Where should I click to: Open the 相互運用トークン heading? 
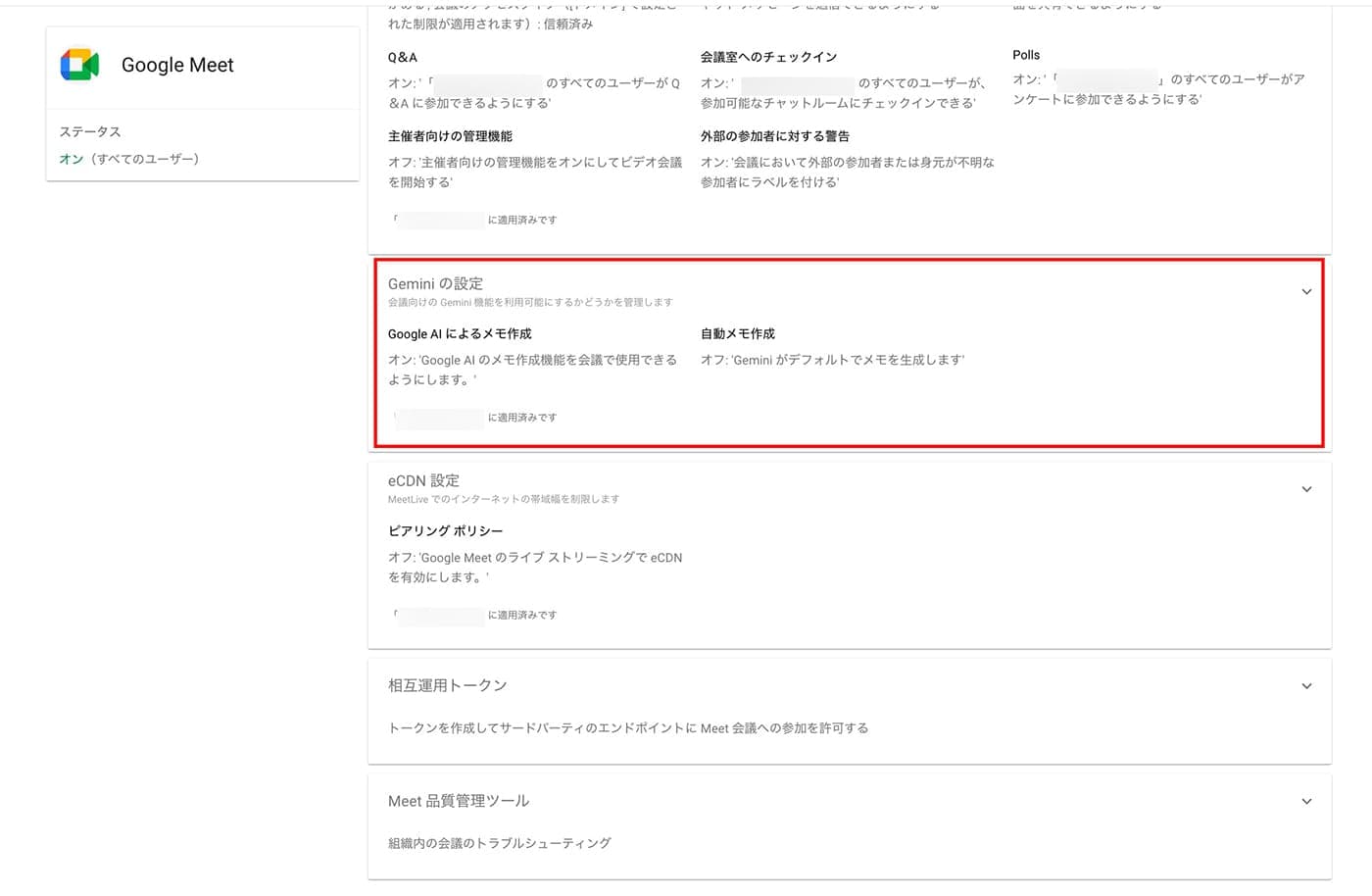[447, 685]
